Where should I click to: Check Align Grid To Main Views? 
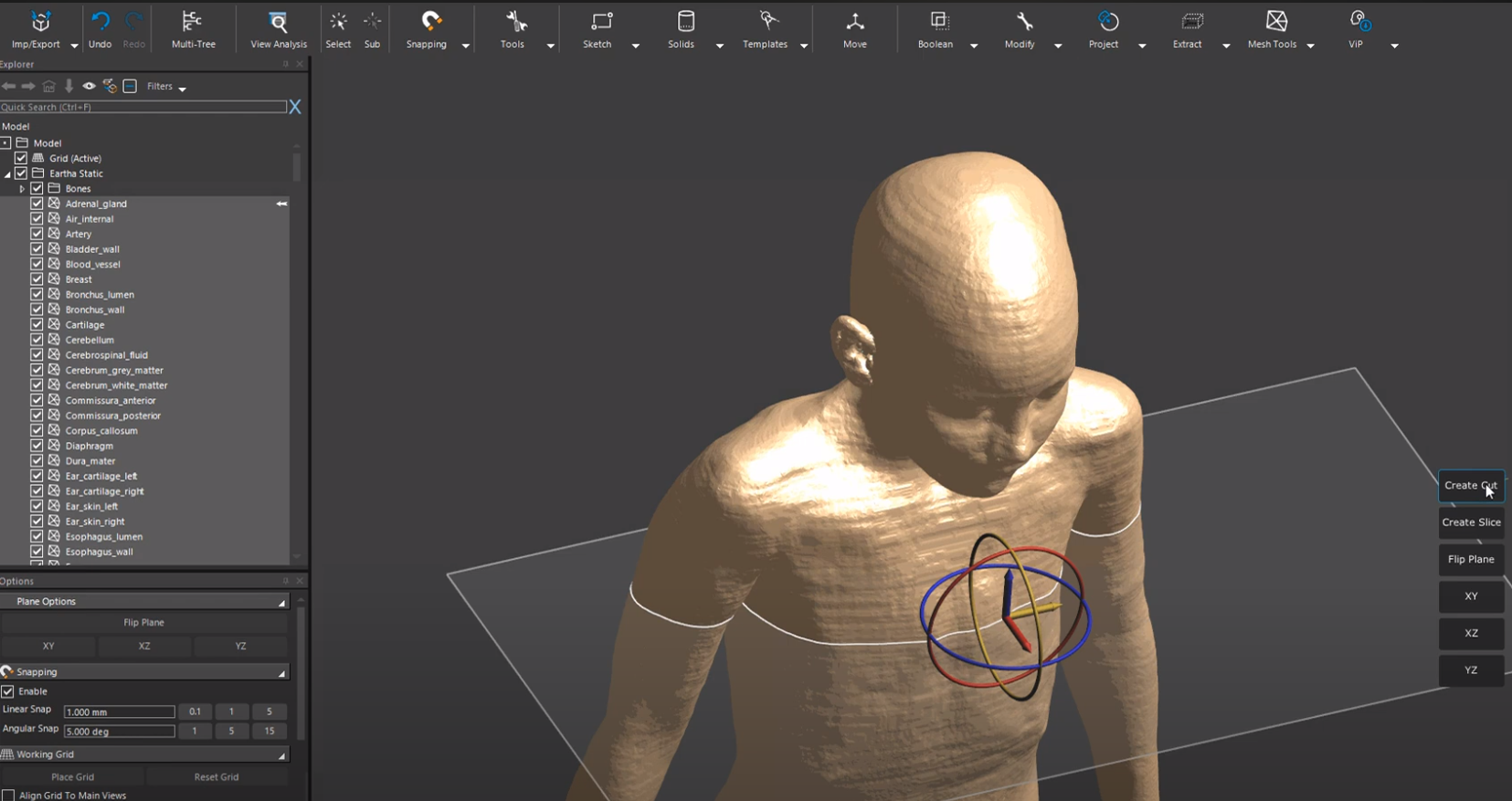coord(8,796)
